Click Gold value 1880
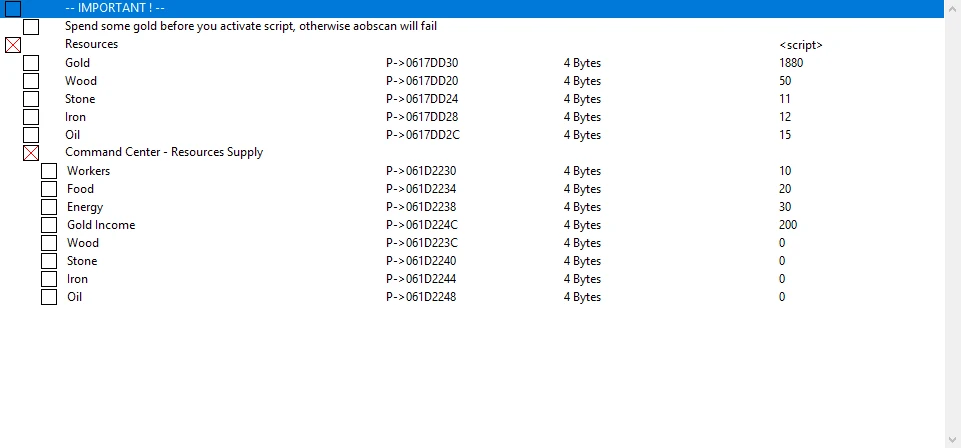 click(x=791, y=63)
